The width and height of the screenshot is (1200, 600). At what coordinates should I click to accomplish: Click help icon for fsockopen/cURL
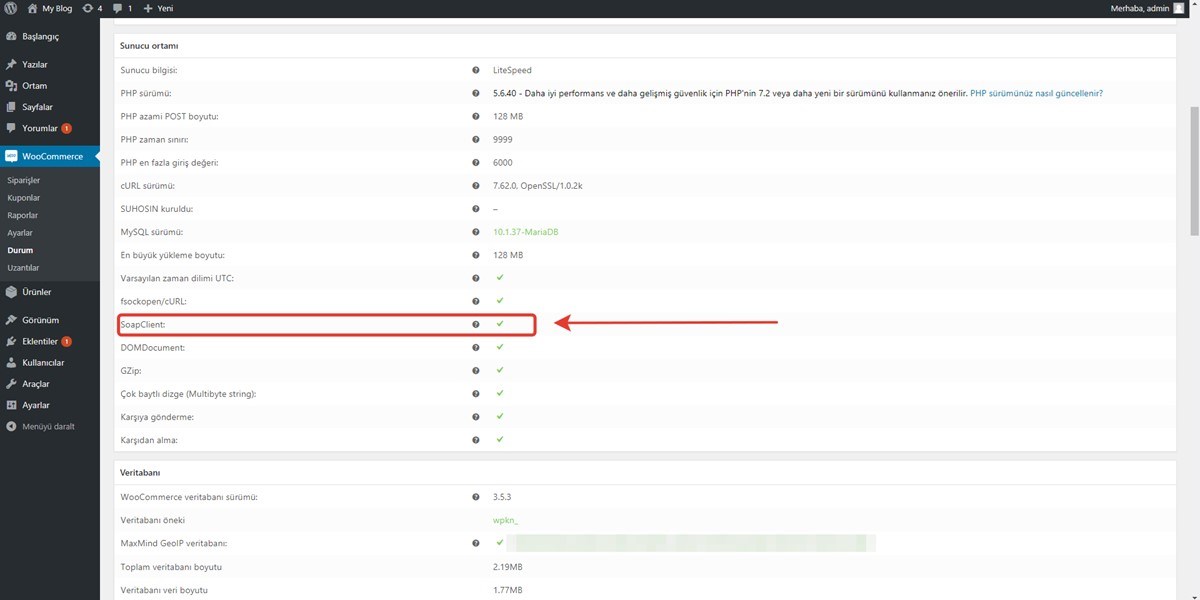point(476,301)
